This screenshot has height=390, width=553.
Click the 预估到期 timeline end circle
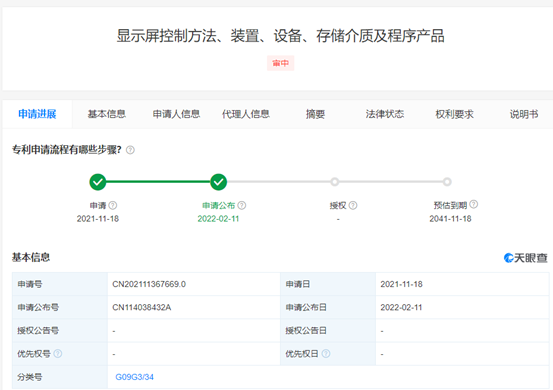(447, 182)
